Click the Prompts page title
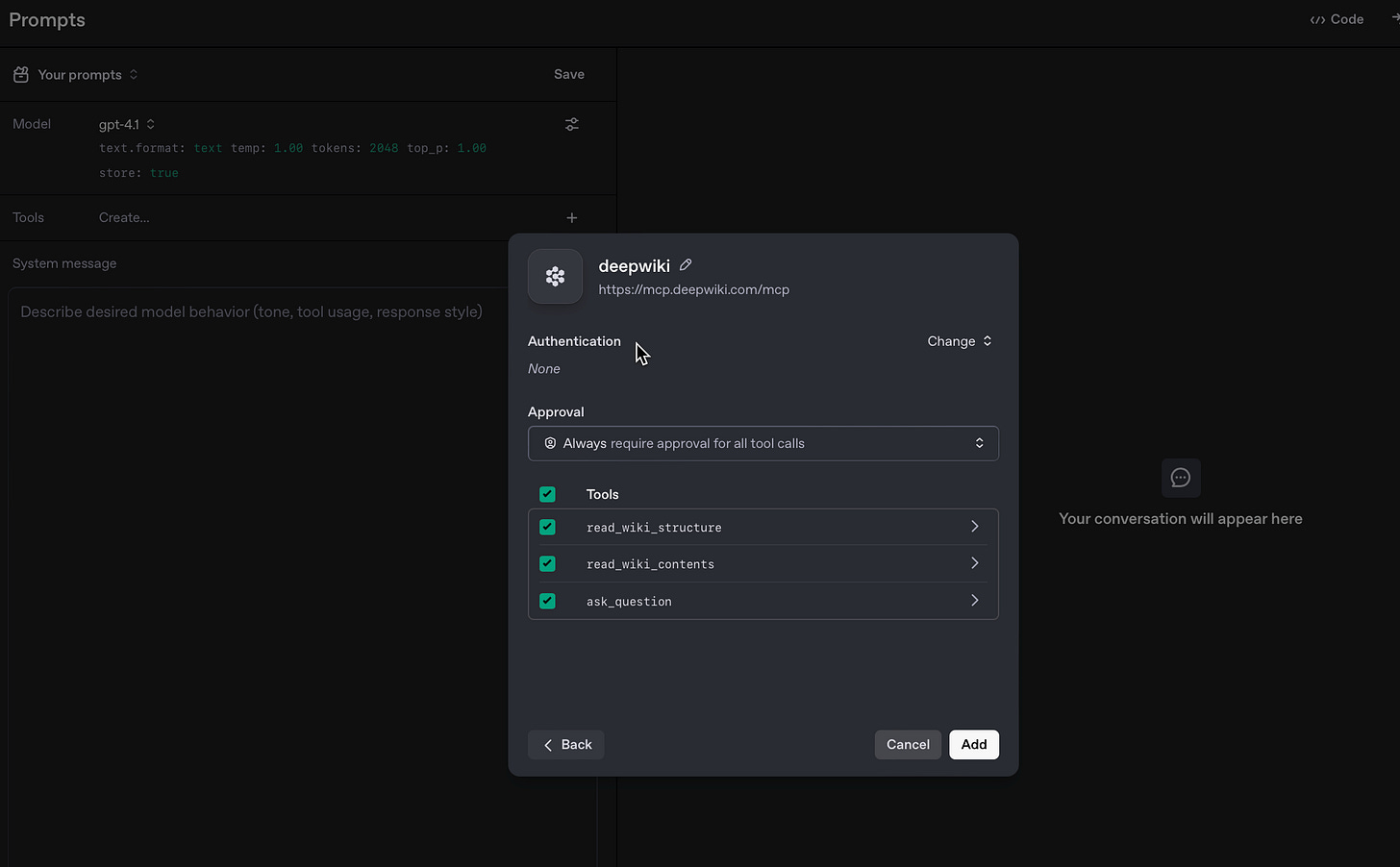 (x=47, y=20)
